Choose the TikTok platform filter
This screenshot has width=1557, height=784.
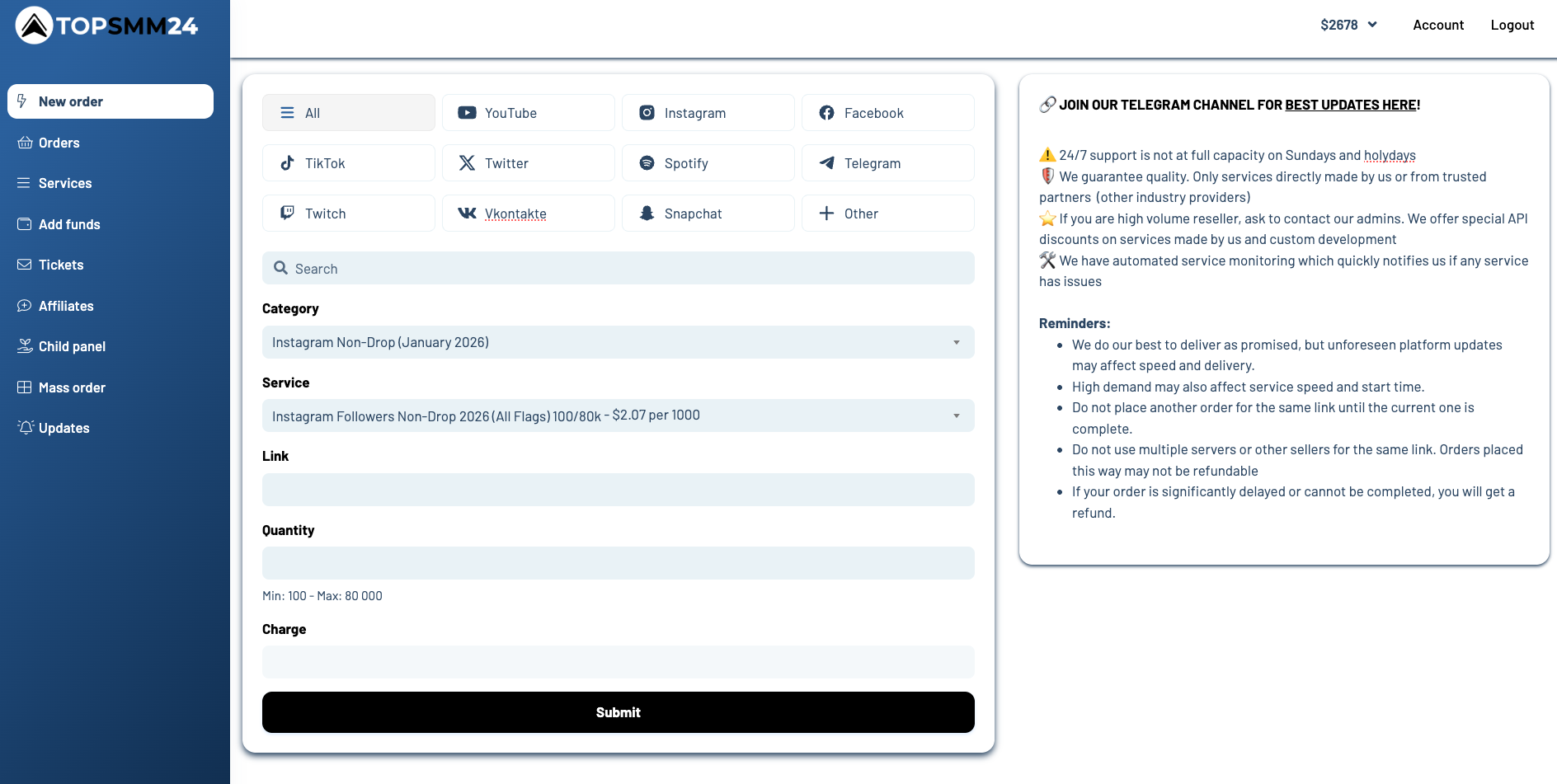(348, 163)
